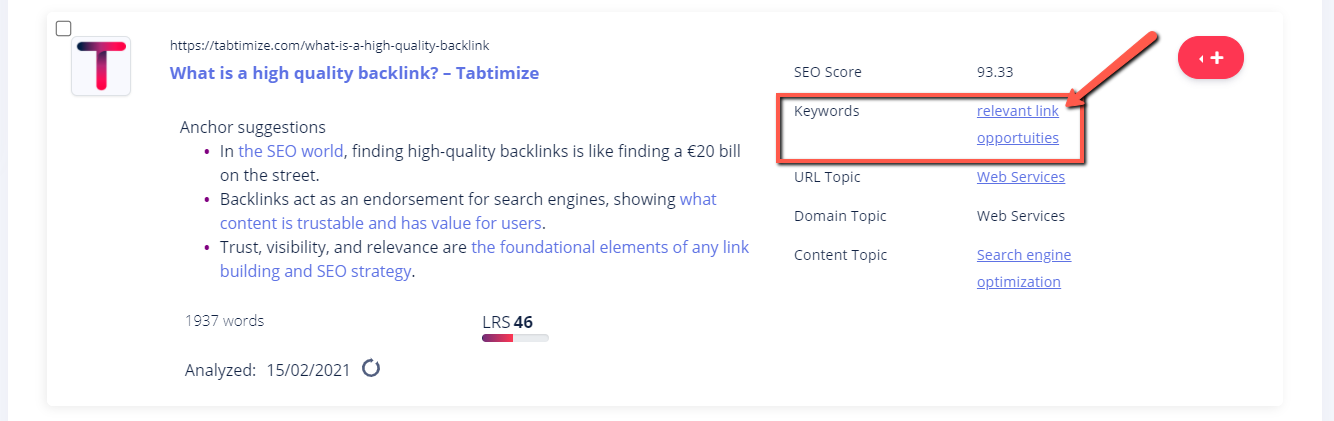Click the red plus add button
Viewport: 1334px width, 421px height.
click(1211, 58)
